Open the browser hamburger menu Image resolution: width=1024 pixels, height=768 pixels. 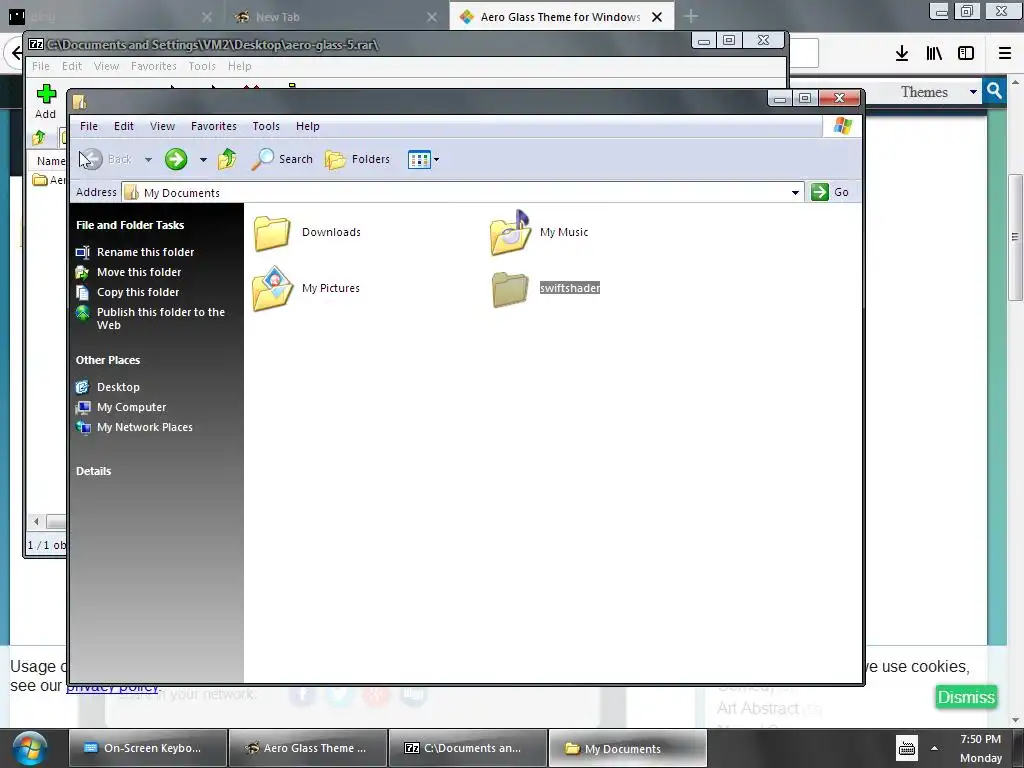pyautogui.click(x=1005, y=53)
